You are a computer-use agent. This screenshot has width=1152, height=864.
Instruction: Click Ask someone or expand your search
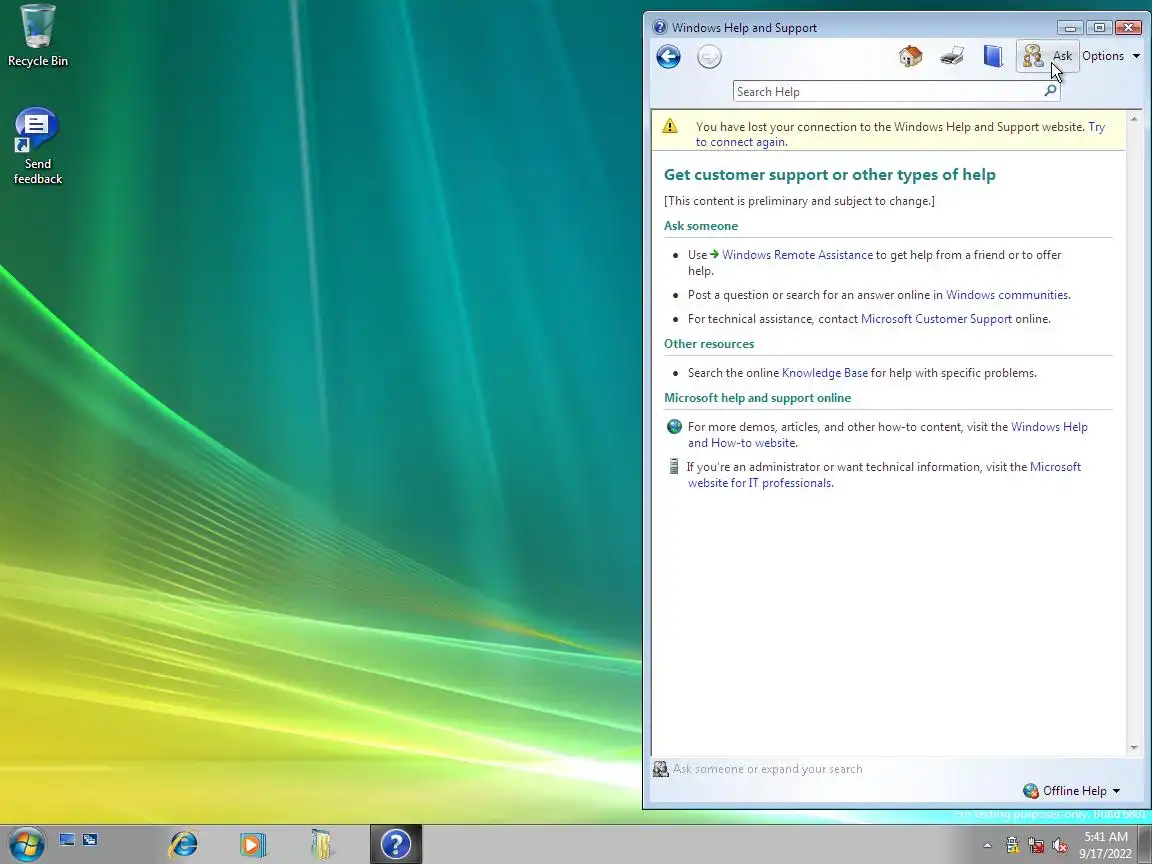point(767,769)
